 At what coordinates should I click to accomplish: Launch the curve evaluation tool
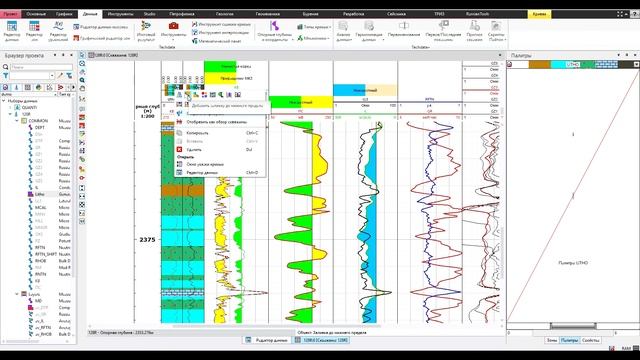(x=221, y=24)
